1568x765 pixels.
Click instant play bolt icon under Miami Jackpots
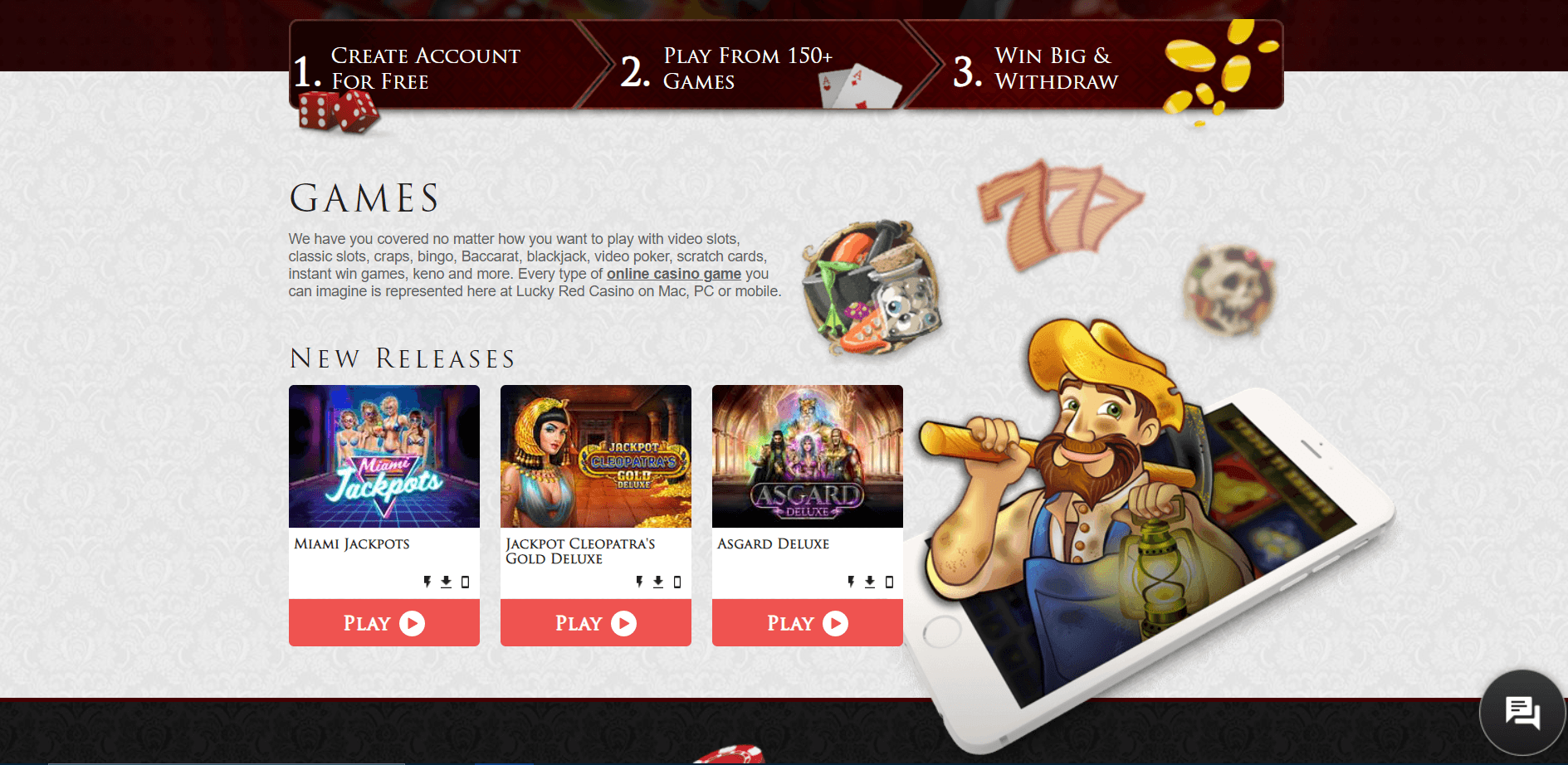427,582
